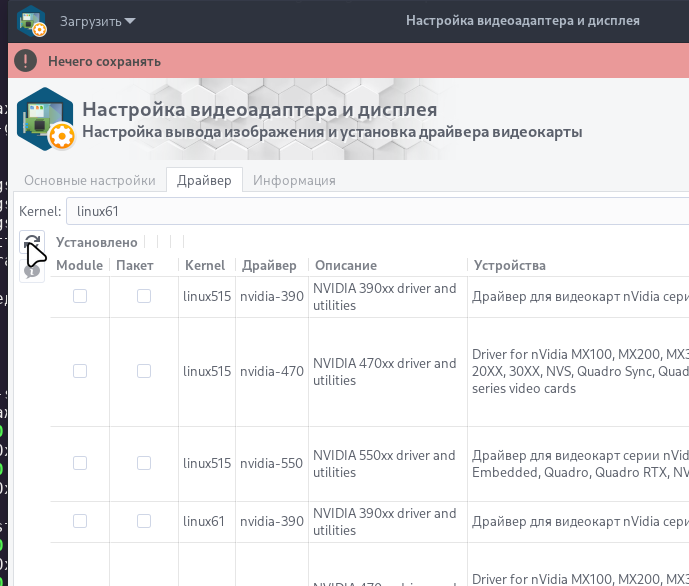This screenshot has width=689, height=586.
Task: Enable the Module checkbox for linux515 nvidia-550
Action: click(80, 463)
